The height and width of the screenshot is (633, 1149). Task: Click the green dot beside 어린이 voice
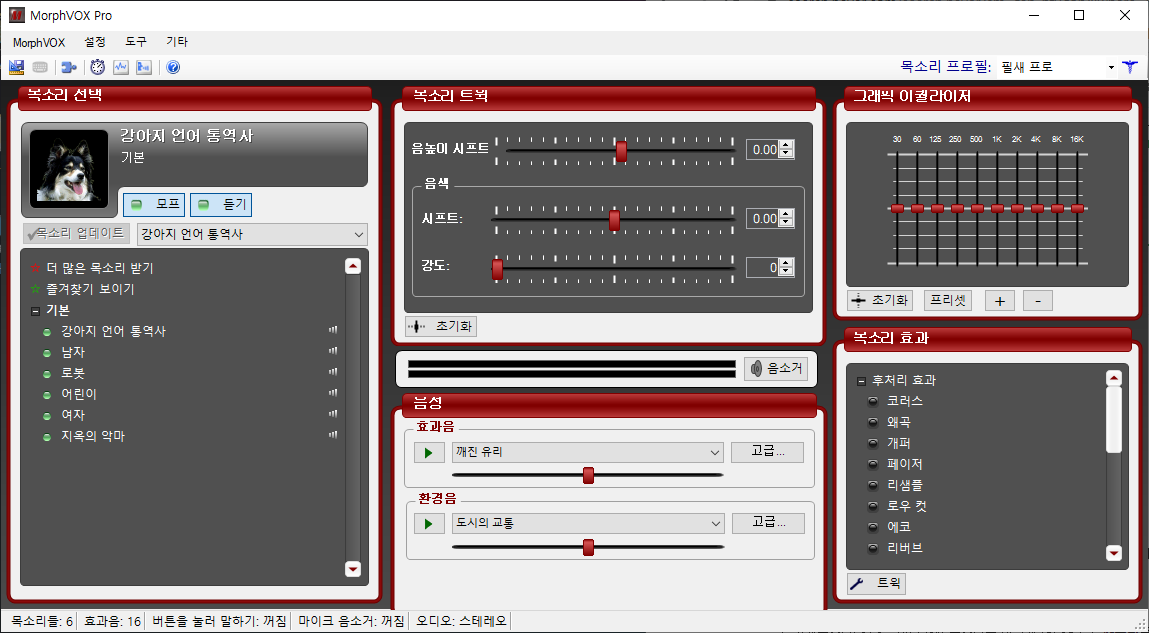coord(47,395)
